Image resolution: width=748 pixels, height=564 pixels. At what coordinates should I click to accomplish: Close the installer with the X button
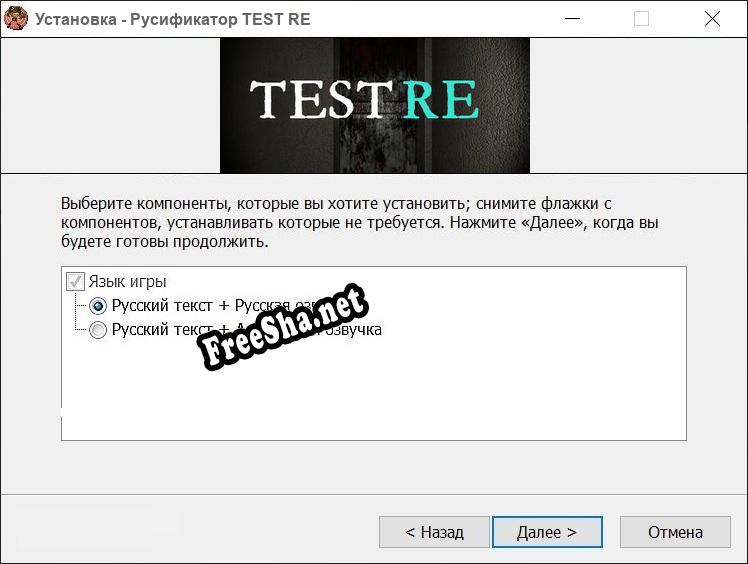(712, 19)
